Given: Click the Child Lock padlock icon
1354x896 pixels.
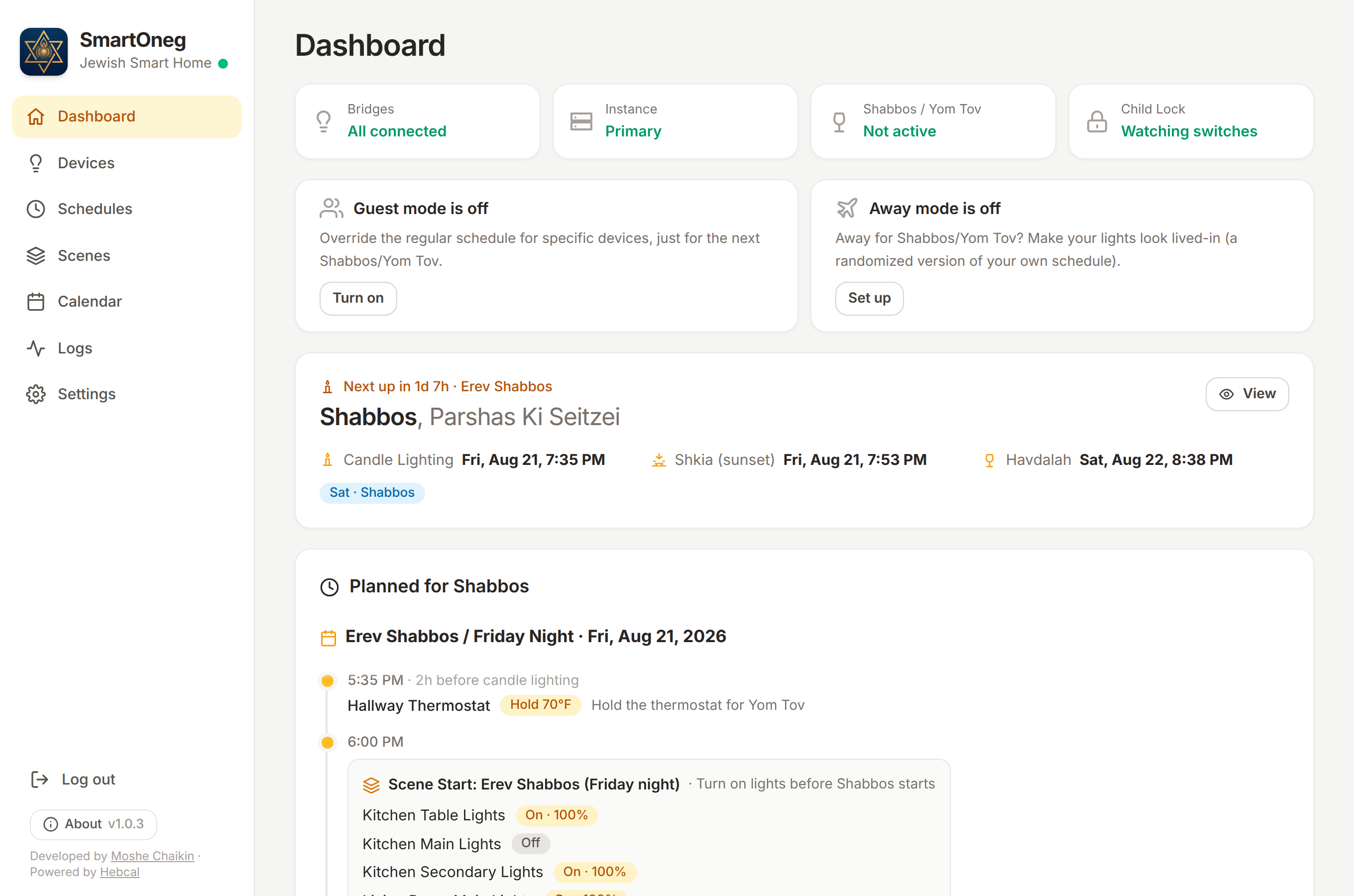Looking at the screenshot, I should [x=1097, y=121].
